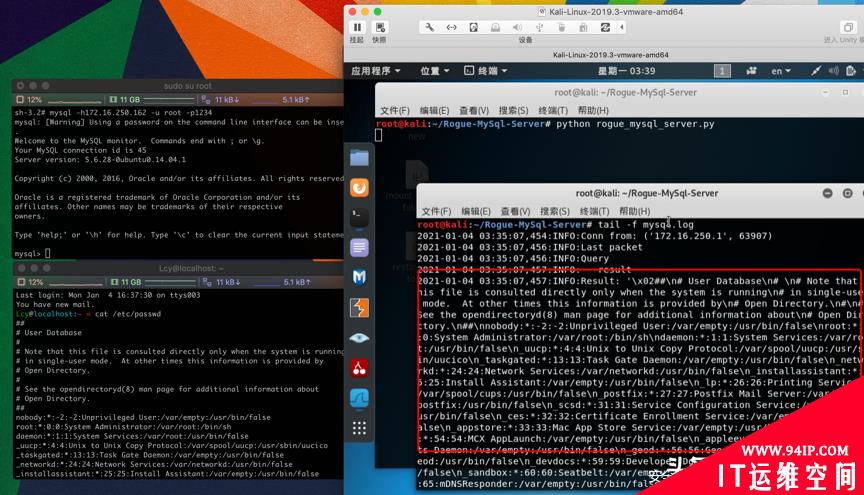Open the 应用程序 menu in Kali top bar
Screen dimensions: 864x495
coord(376,71)
